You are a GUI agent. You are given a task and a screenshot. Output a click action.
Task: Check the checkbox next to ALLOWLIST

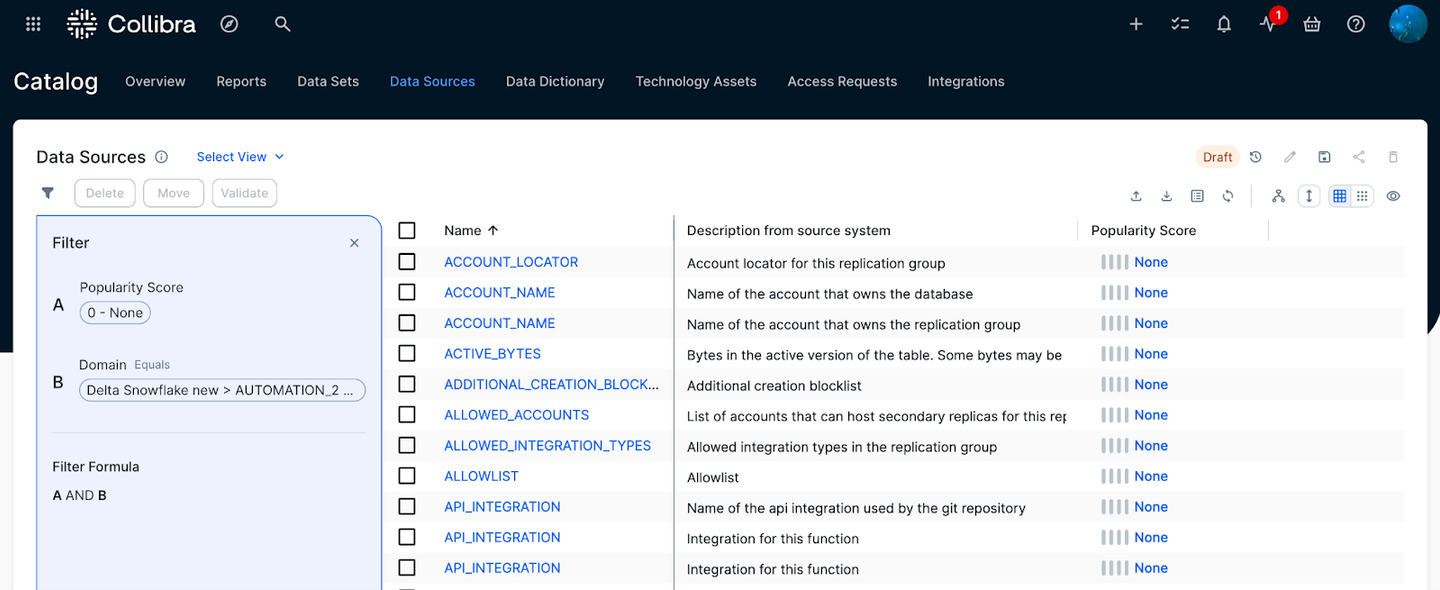(407, 475)
